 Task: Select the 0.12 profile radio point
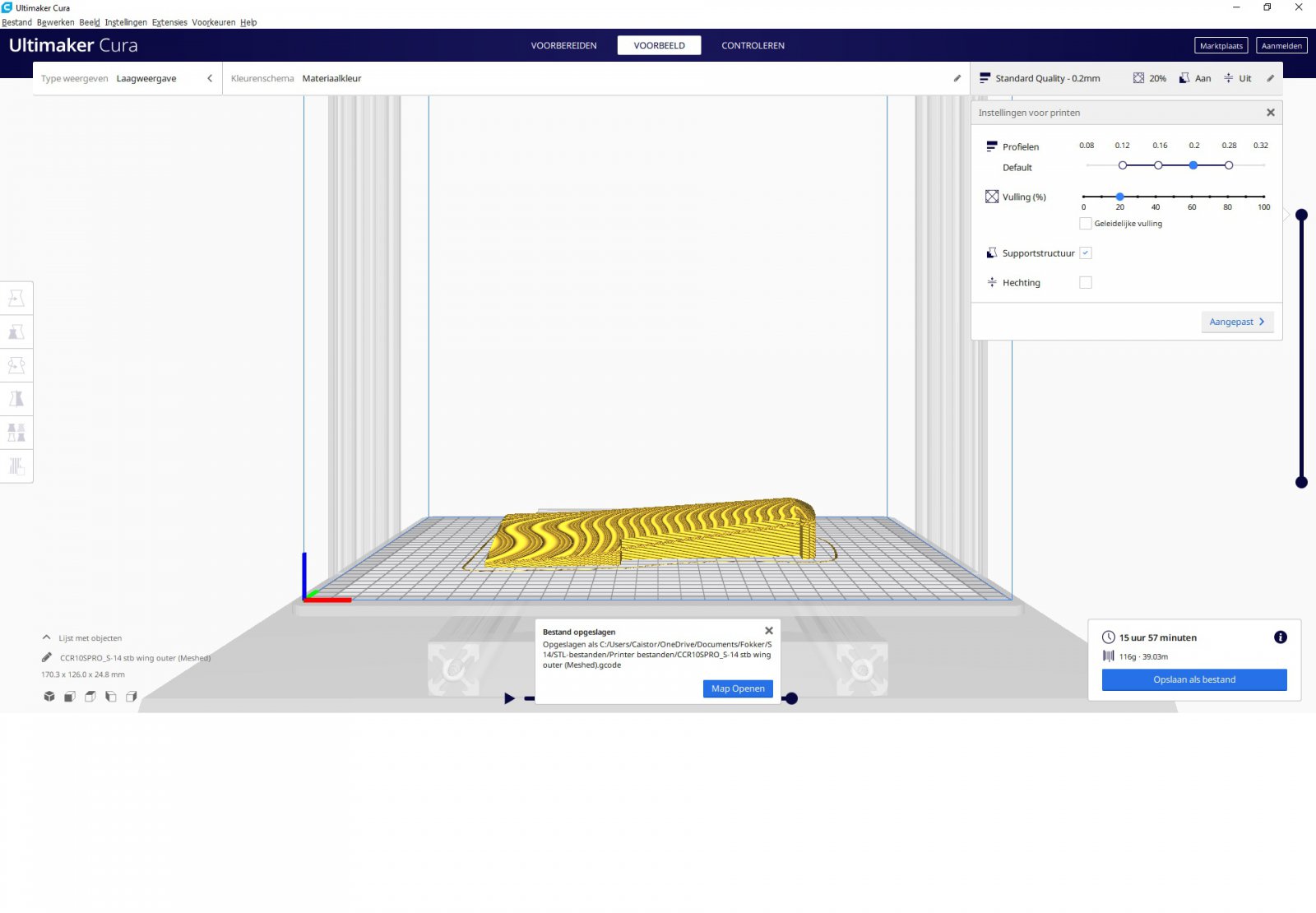pos(1123,165)
